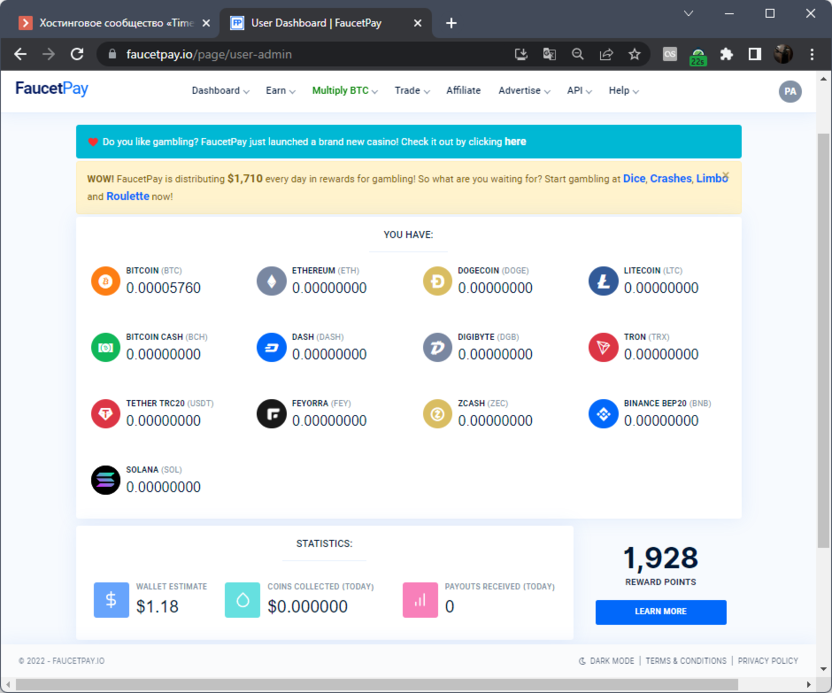The height and width of the screenshot is (693, 832).
Task: Bookmark this page with star icon
Action: tap(634, 54)
